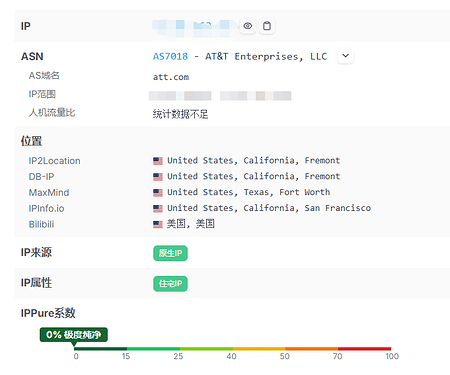
Task: Click the 'IPPure系数' heading
Action: click(48, 313)
